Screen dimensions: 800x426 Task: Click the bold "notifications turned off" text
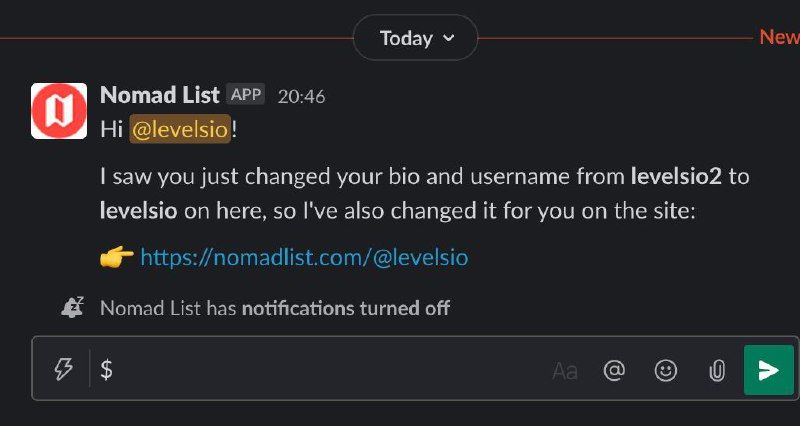(346, 308)
